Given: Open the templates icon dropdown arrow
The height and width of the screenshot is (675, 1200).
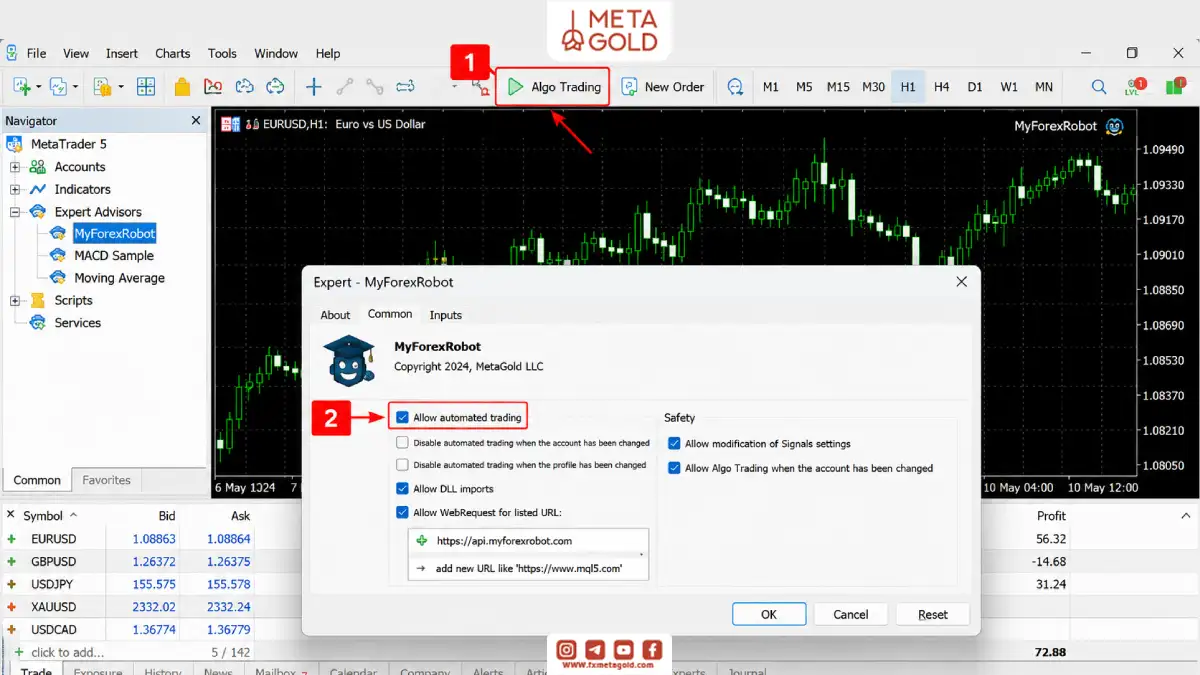Looking at the screenshot, I should coord(120,88).
